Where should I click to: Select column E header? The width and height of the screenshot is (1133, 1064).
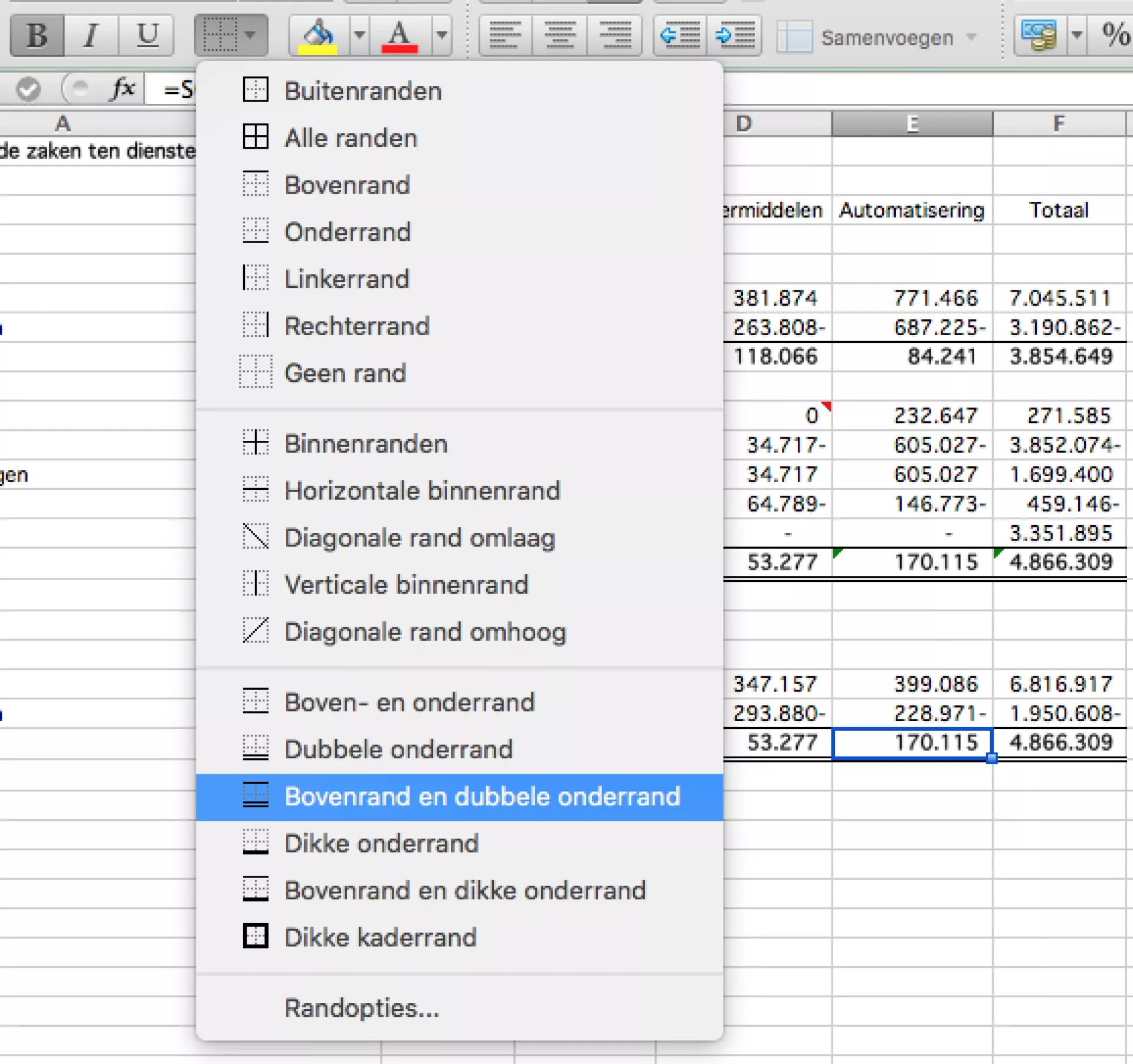912,124
